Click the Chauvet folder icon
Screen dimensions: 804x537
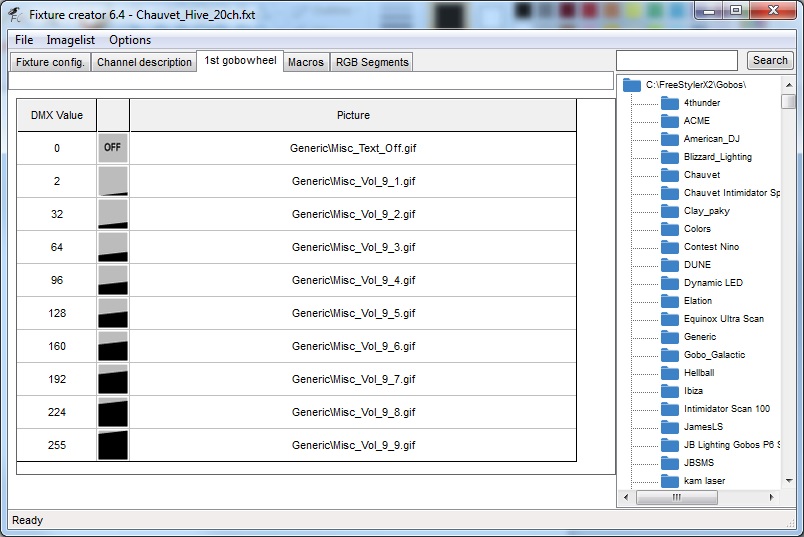(670, 175)
